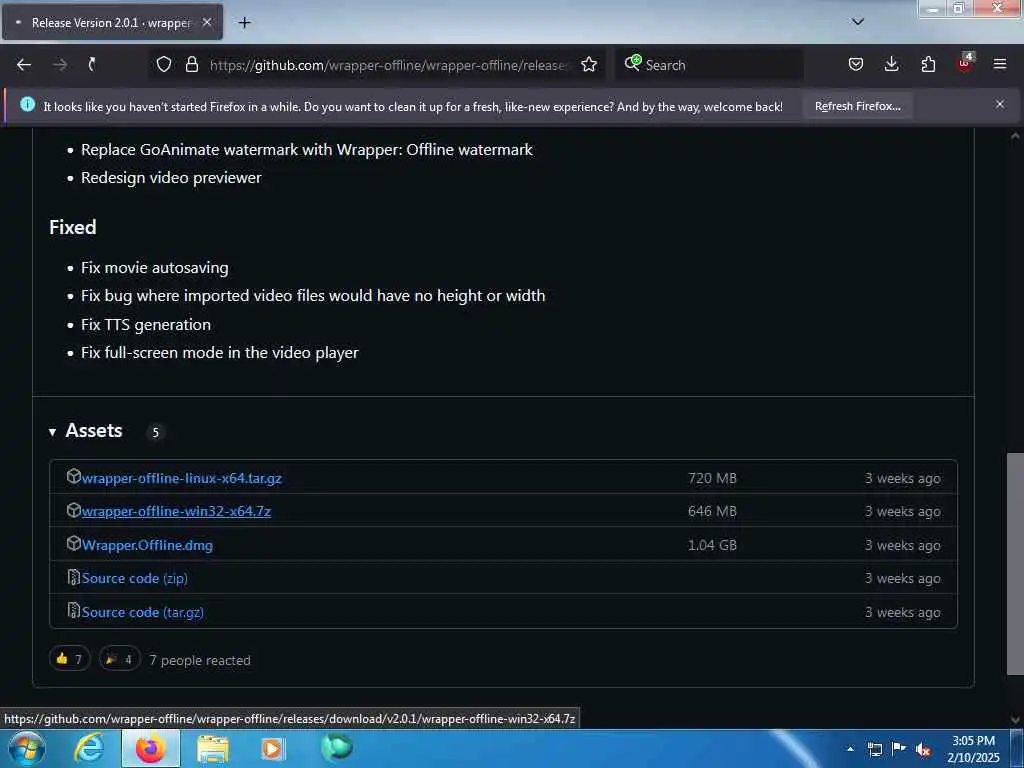Image resolution: width=1024 pixels, height=768 pixels.
Task: Dismiss the Firefox refresh notification bar
Action: click(1000, 104)
